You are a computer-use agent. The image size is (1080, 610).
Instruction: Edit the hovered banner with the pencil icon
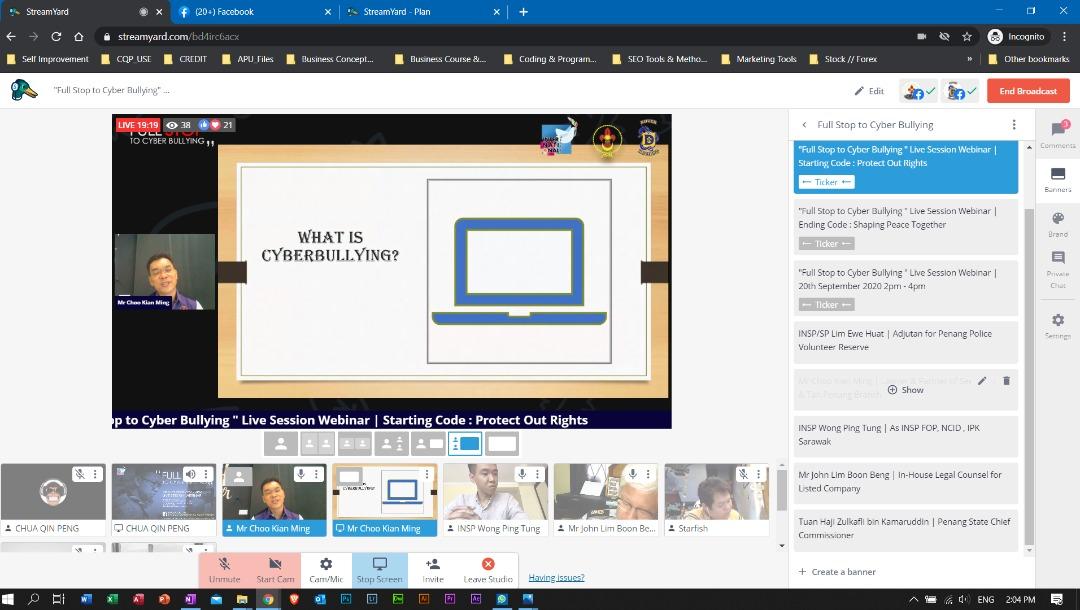coord(982,381)
